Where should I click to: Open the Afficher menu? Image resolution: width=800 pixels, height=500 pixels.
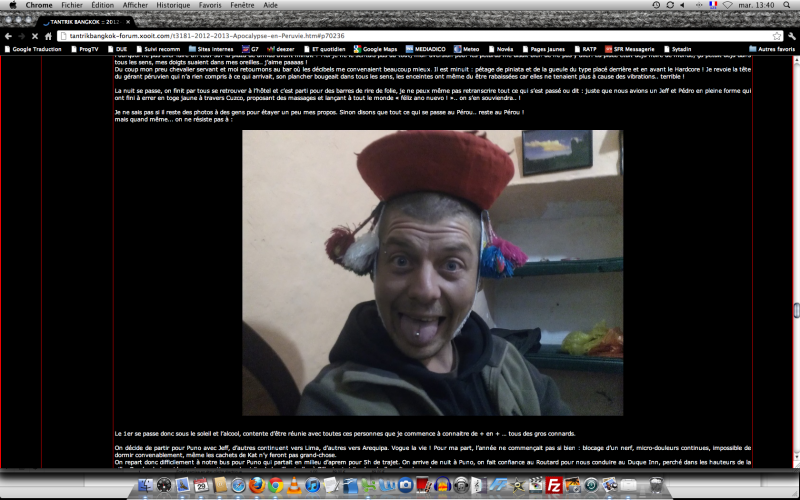(135, 5)
